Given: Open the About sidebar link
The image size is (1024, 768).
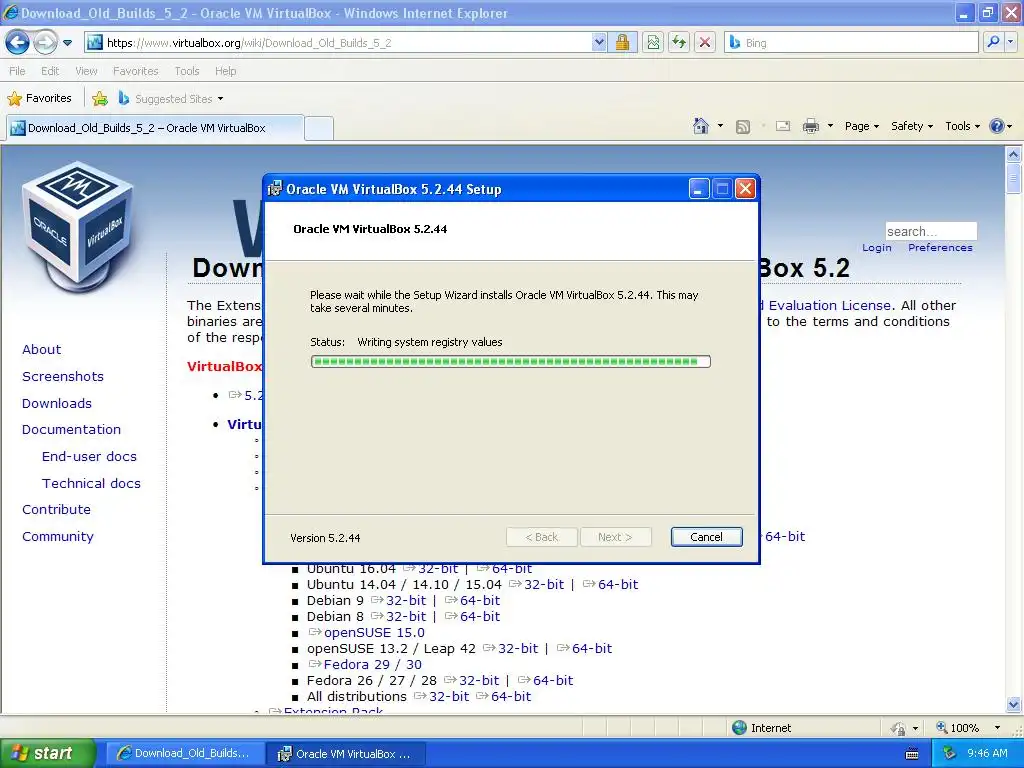Looking at the screenshot, I should (x=41, y=349).
